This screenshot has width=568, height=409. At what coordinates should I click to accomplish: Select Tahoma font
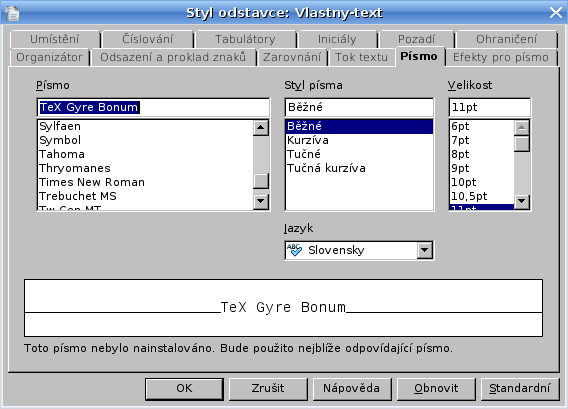click(x=146, y=154)
